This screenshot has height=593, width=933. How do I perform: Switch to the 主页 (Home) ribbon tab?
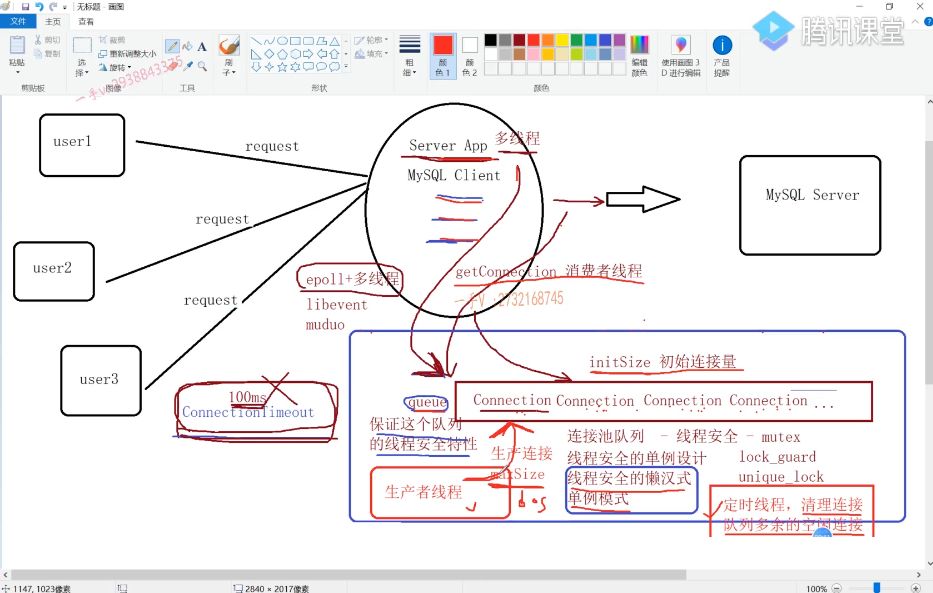point(53,21)
